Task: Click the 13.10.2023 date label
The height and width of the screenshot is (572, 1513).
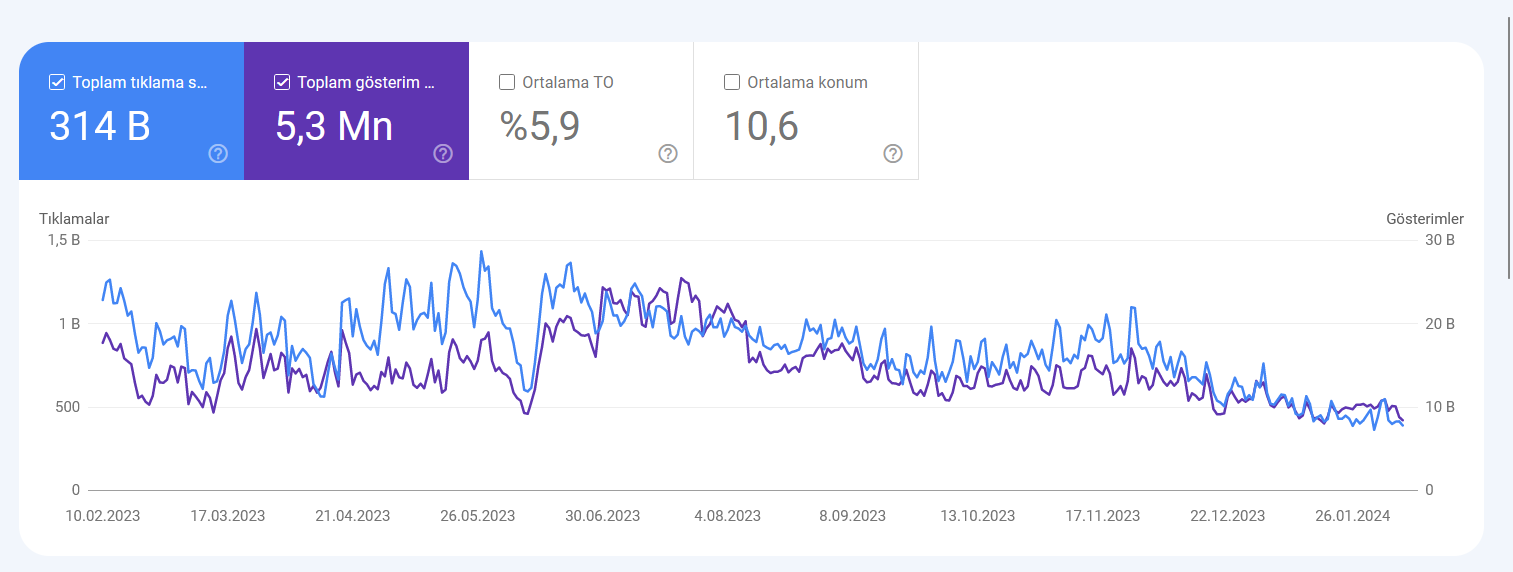Action: point(978,516)
